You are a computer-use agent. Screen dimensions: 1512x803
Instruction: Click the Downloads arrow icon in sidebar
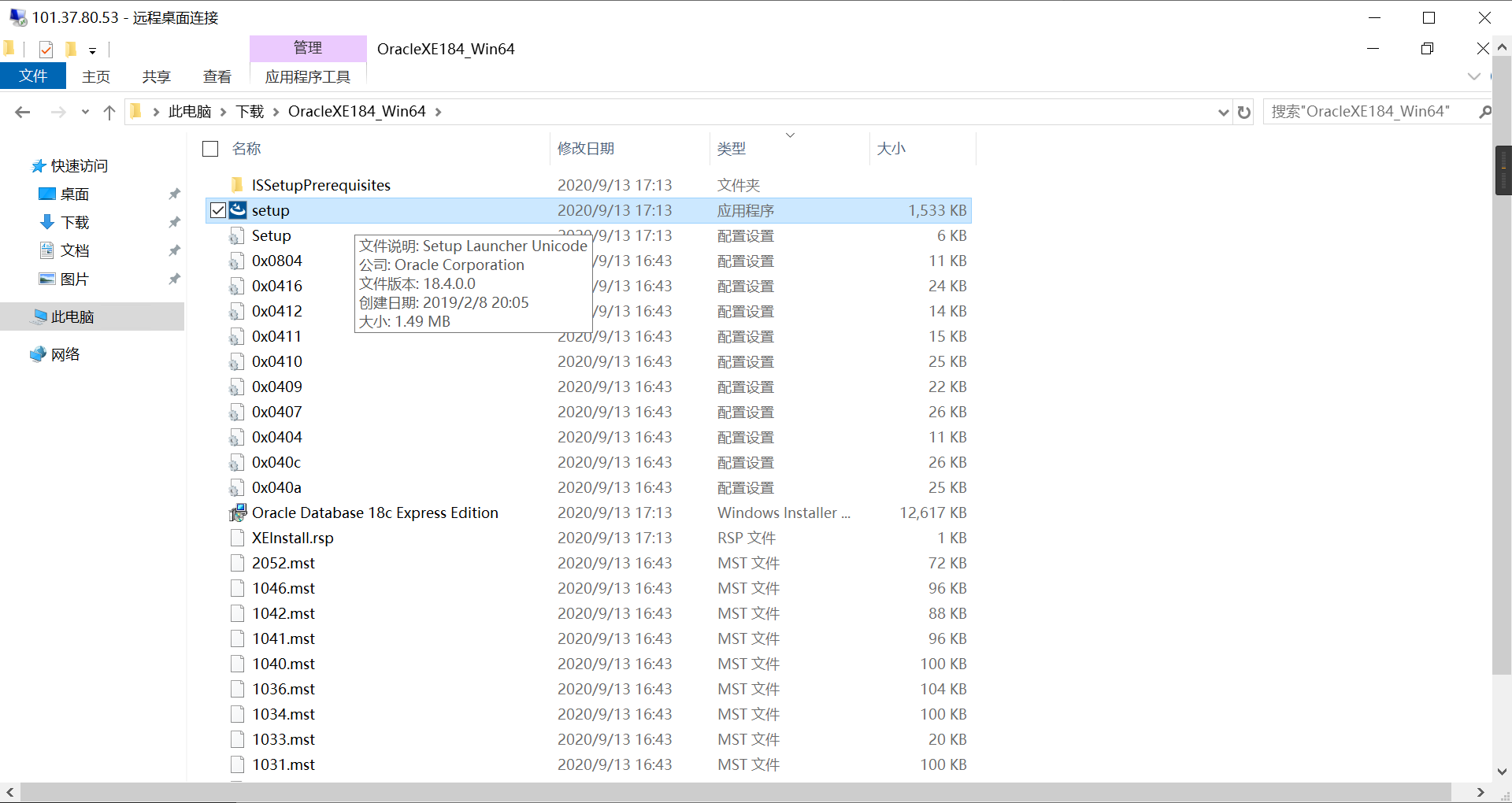pyautogui.click(x=47, y=222)
